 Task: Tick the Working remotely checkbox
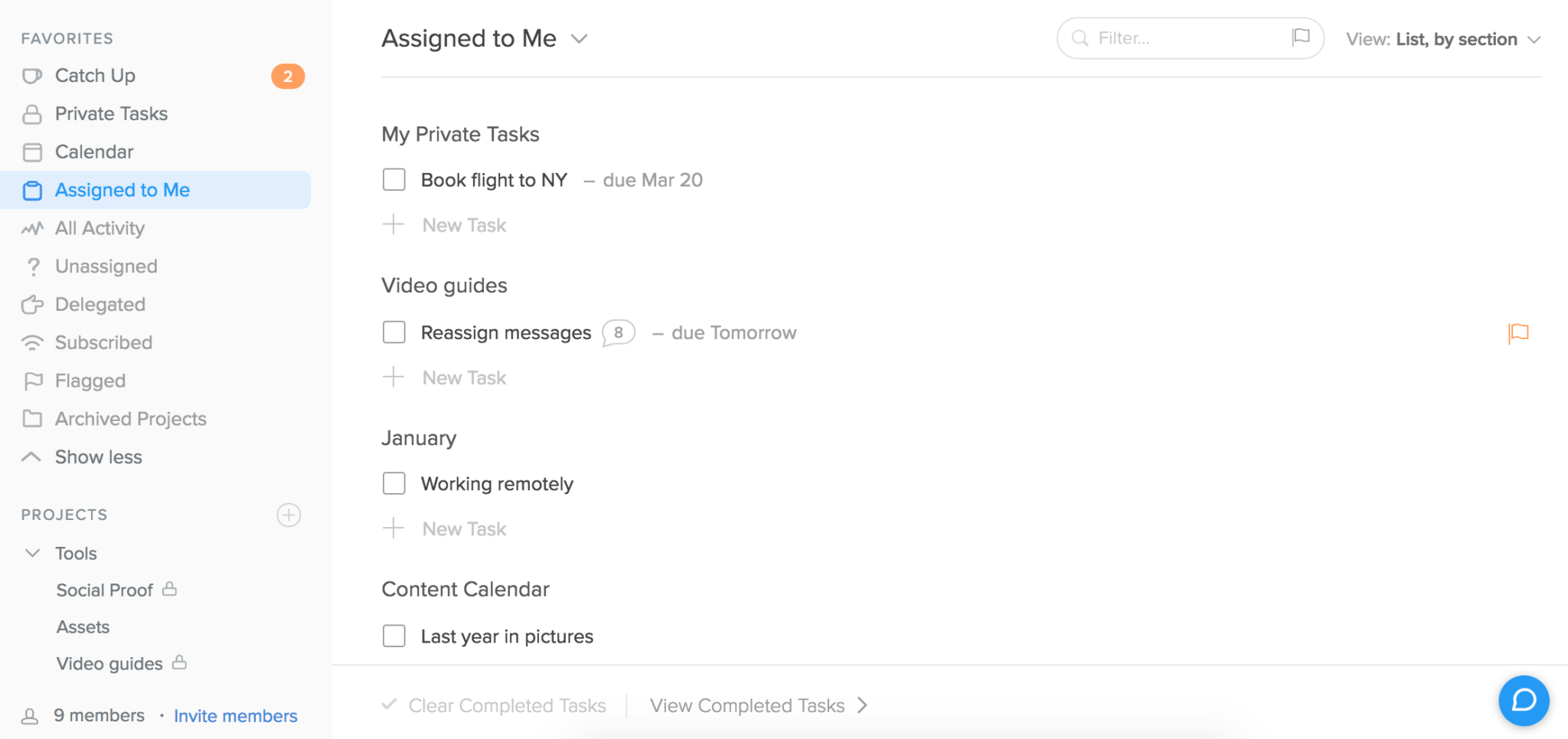coord(394,483)
